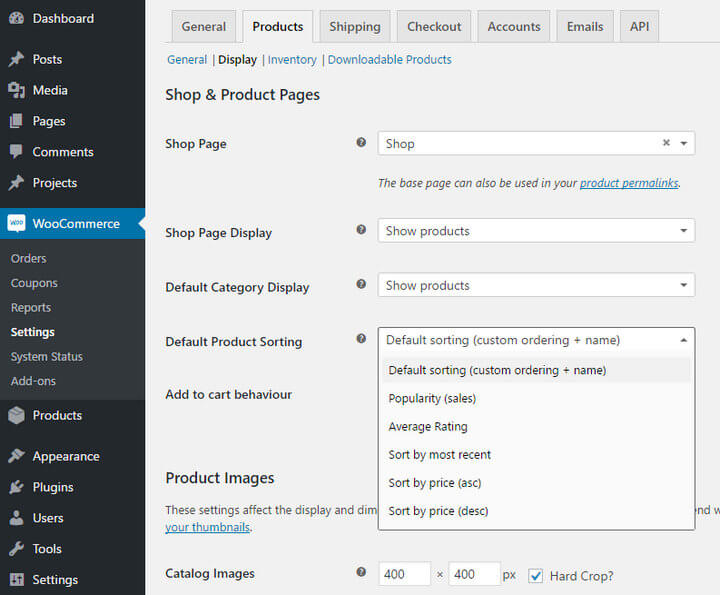
Task: Click the Catalog Images height field
Action: coord(474,574)
